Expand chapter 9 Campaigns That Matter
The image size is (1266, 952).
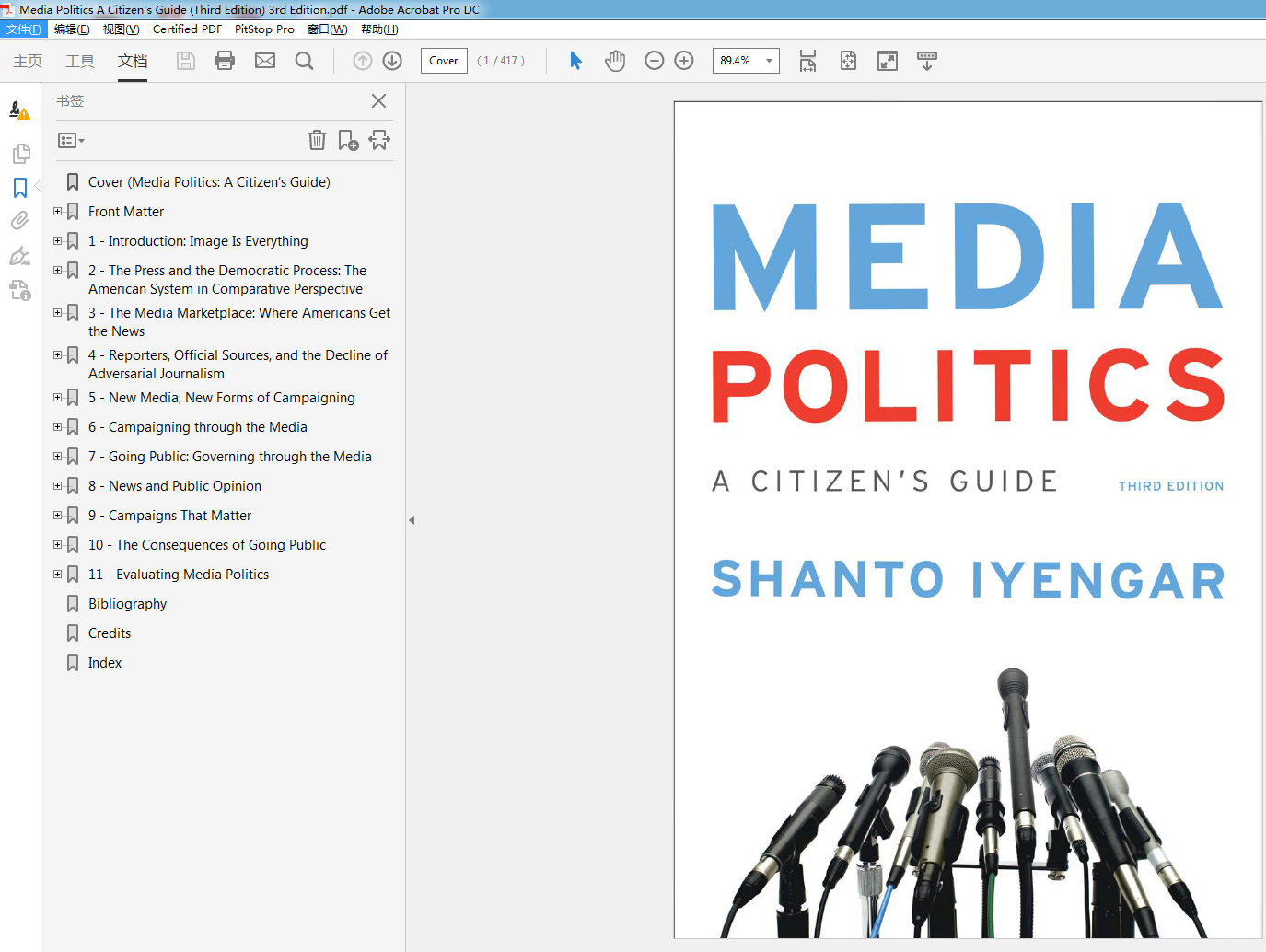(x=57, y=516)
